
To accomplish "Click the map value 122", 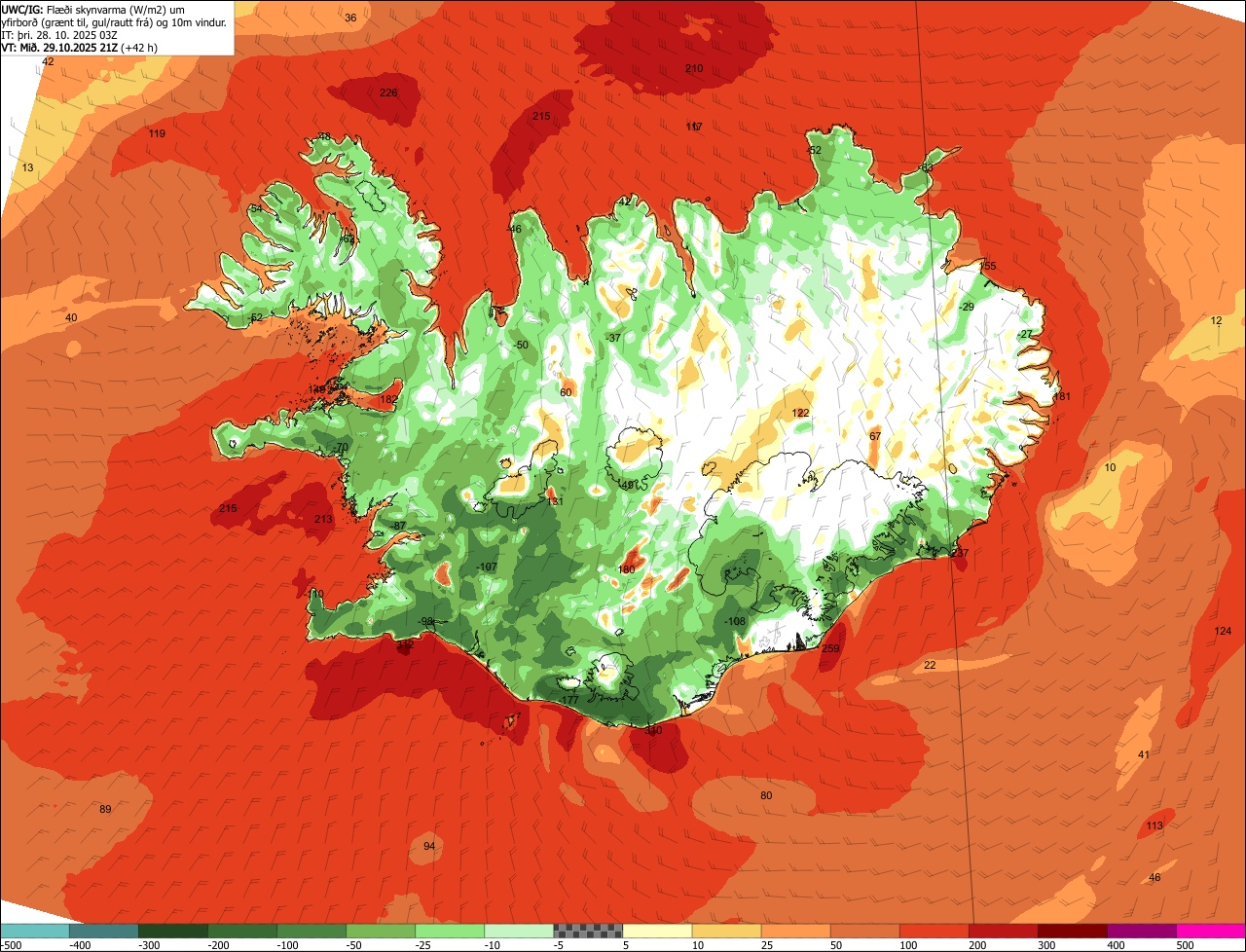I will pyautogui.click(x=800, y=413).
